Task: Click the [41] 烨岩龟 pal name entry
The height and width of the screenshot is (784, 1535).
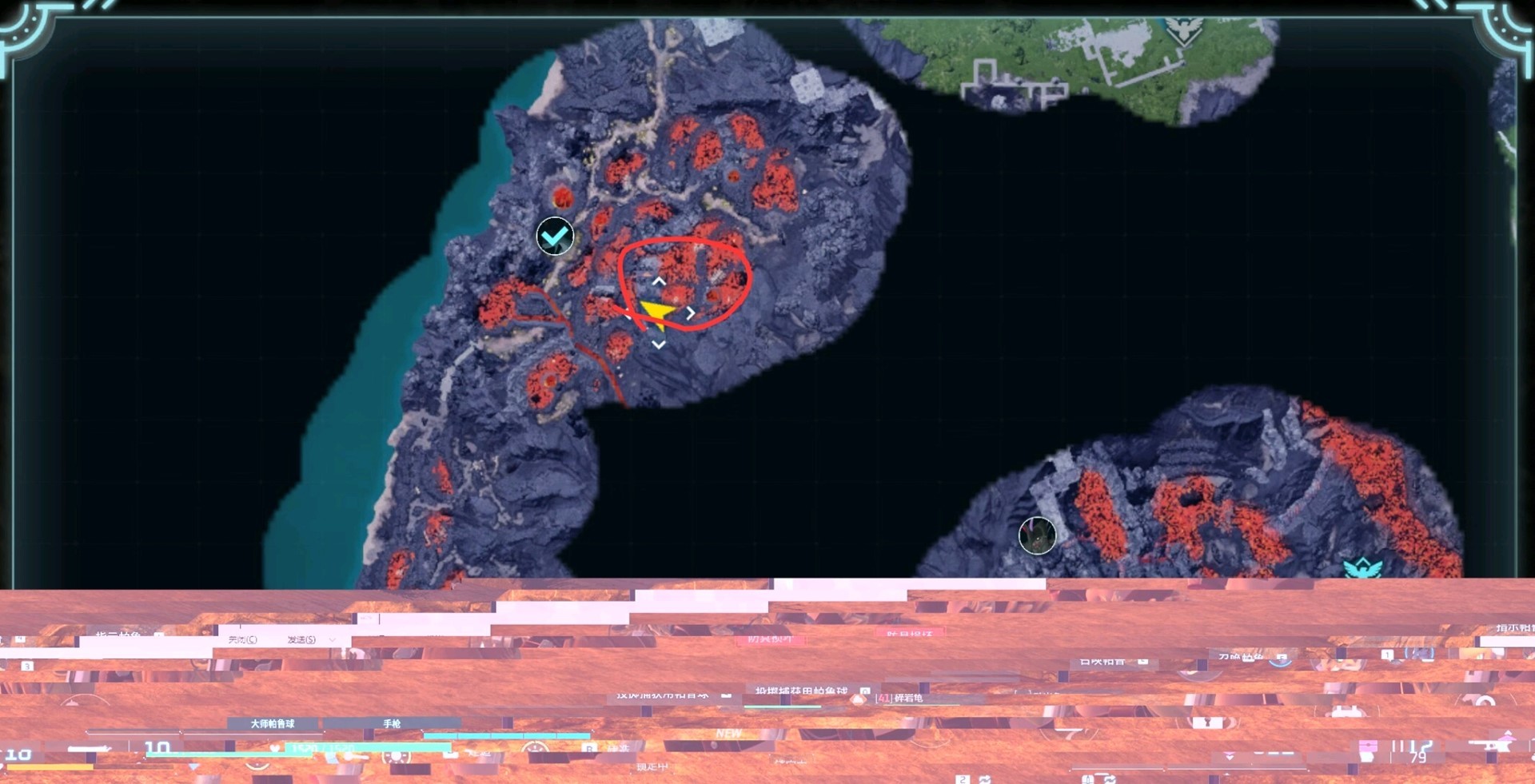Action: point(899,698)
